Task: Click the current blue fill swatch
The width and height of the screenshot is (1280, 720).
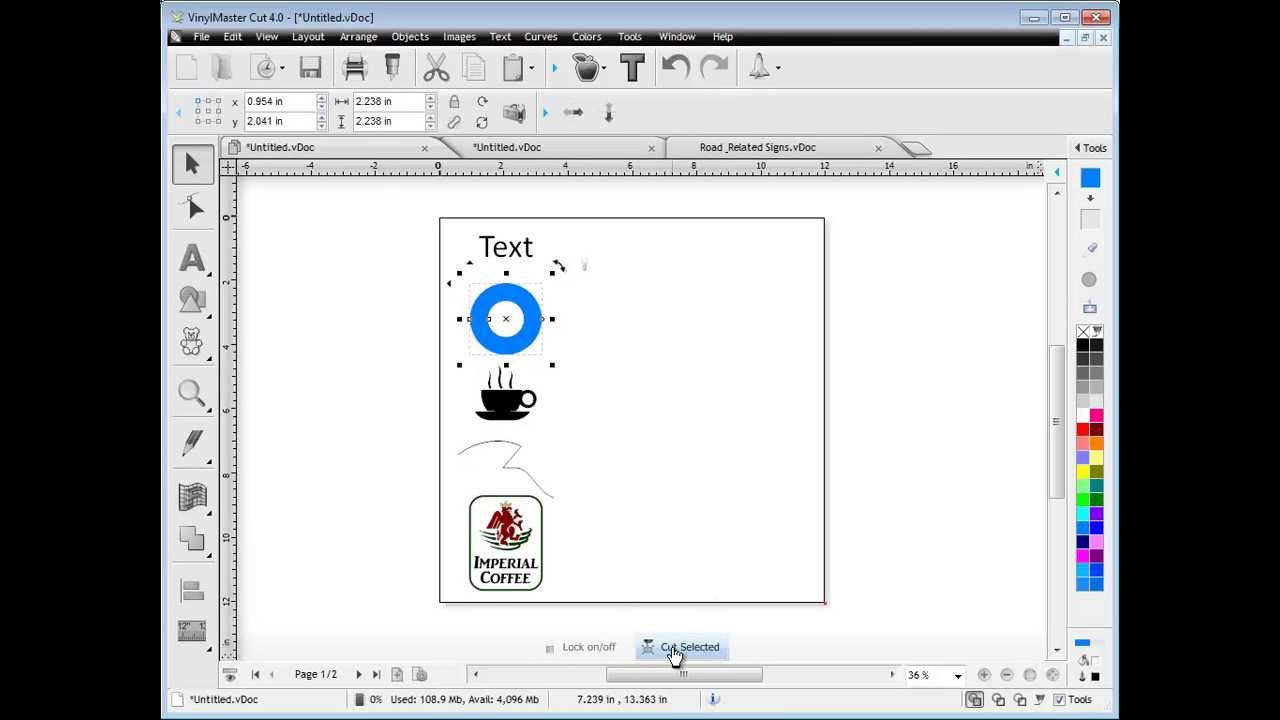Action: [1090, 178]
